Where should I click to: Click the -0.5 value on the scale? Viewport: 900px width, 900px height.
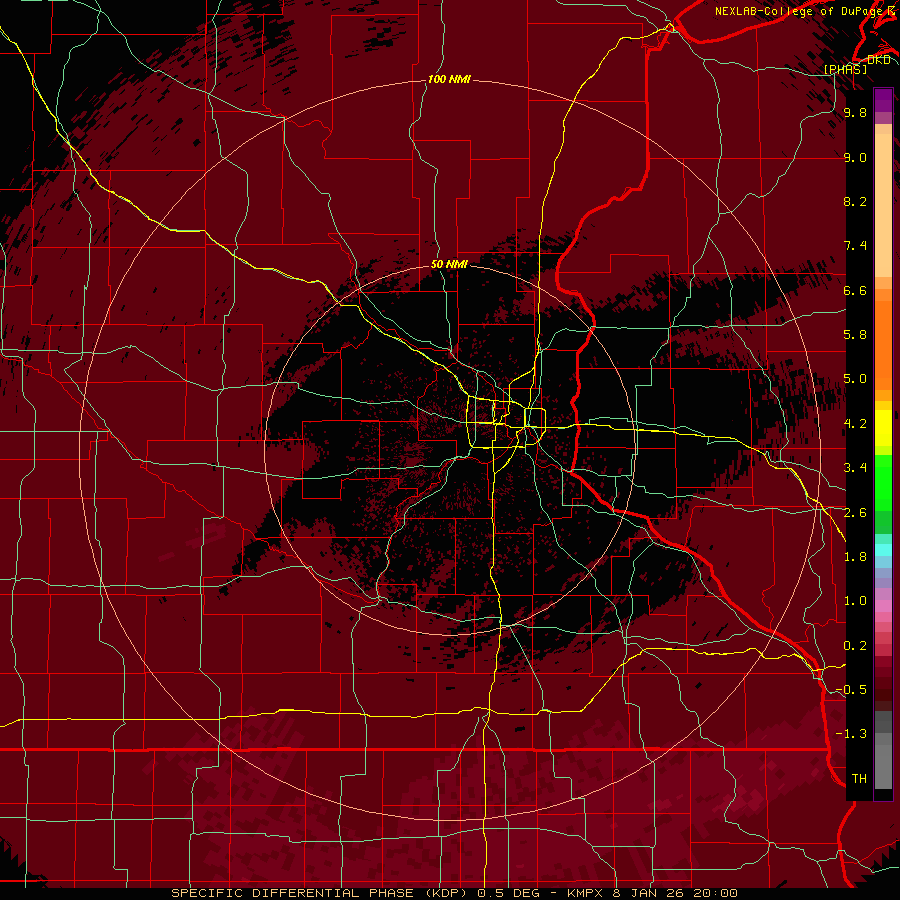pyautogui.click(x=851, y=690)
